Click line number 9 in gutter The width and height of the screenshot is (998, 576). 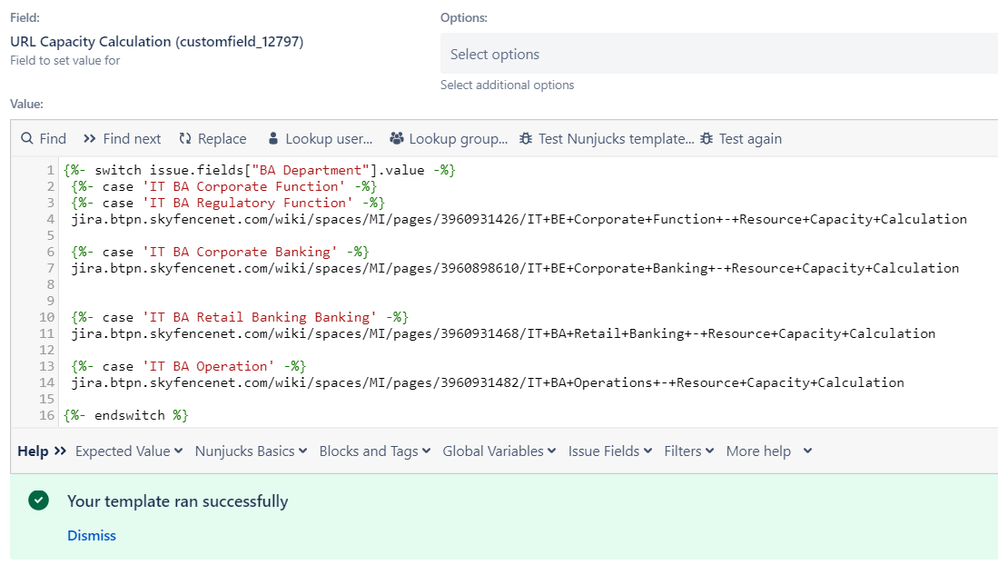click(x=50, y=300)
